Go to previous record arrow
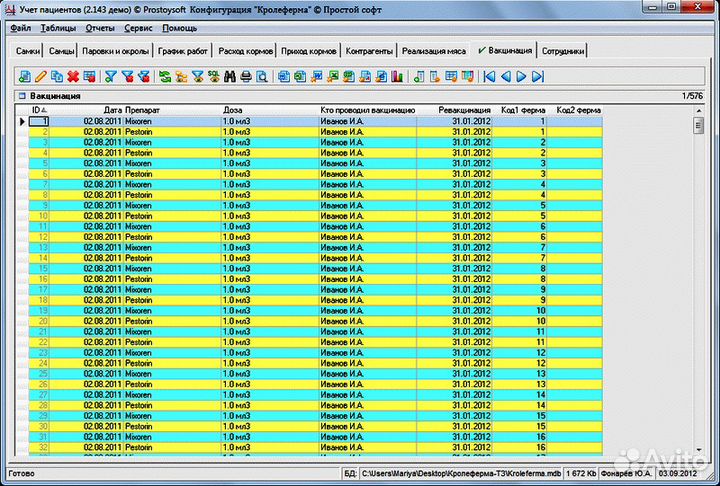Viewport: 720px width, 486px height. [506, 76]
